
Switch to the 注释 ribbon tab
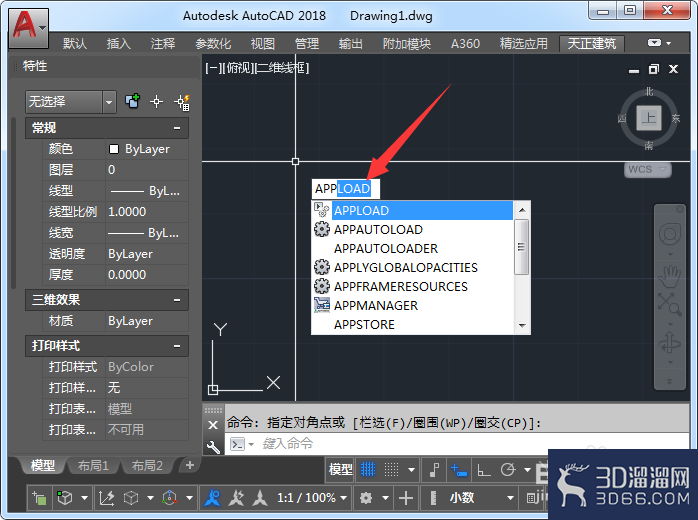[162, 44]
